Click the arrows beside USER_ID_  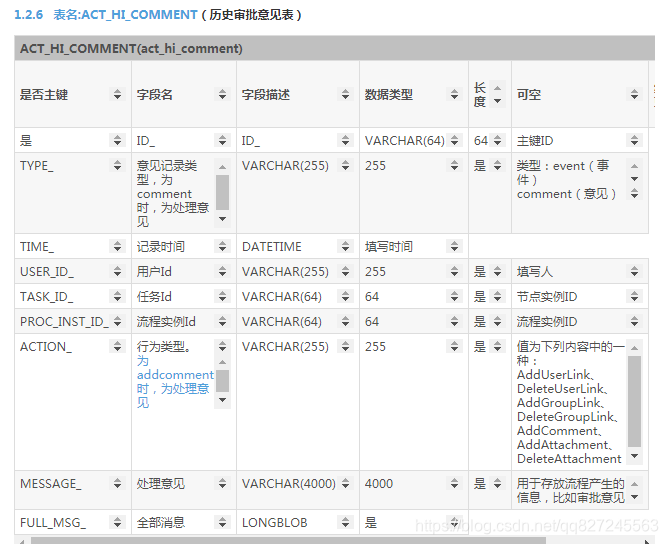(118, 271)
